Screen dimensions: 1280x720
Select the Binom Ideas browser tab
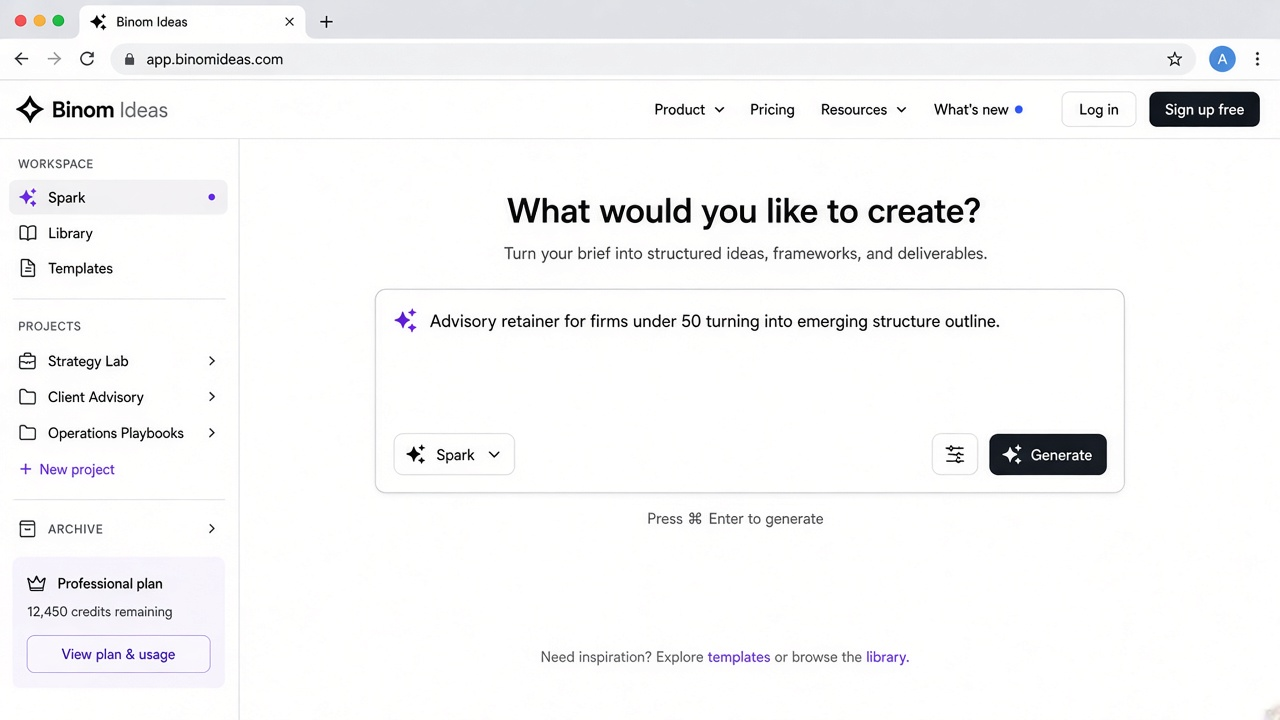pyautogui.click(x=192, y=21)
